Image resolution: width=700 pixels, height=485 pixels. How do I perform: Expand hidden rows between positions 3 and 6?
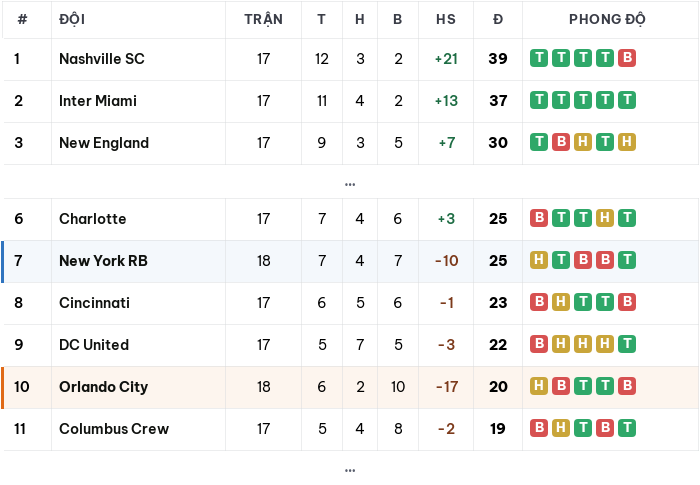(350, 184)
